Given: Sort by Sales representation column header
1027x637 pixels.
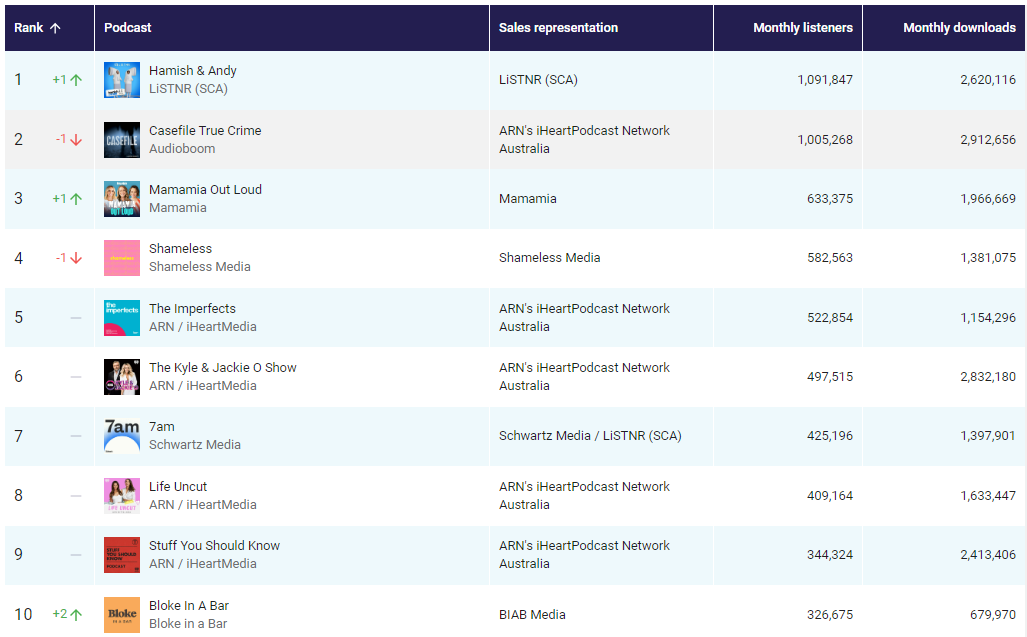Looking at the screenshot, I should click(601, 27).
